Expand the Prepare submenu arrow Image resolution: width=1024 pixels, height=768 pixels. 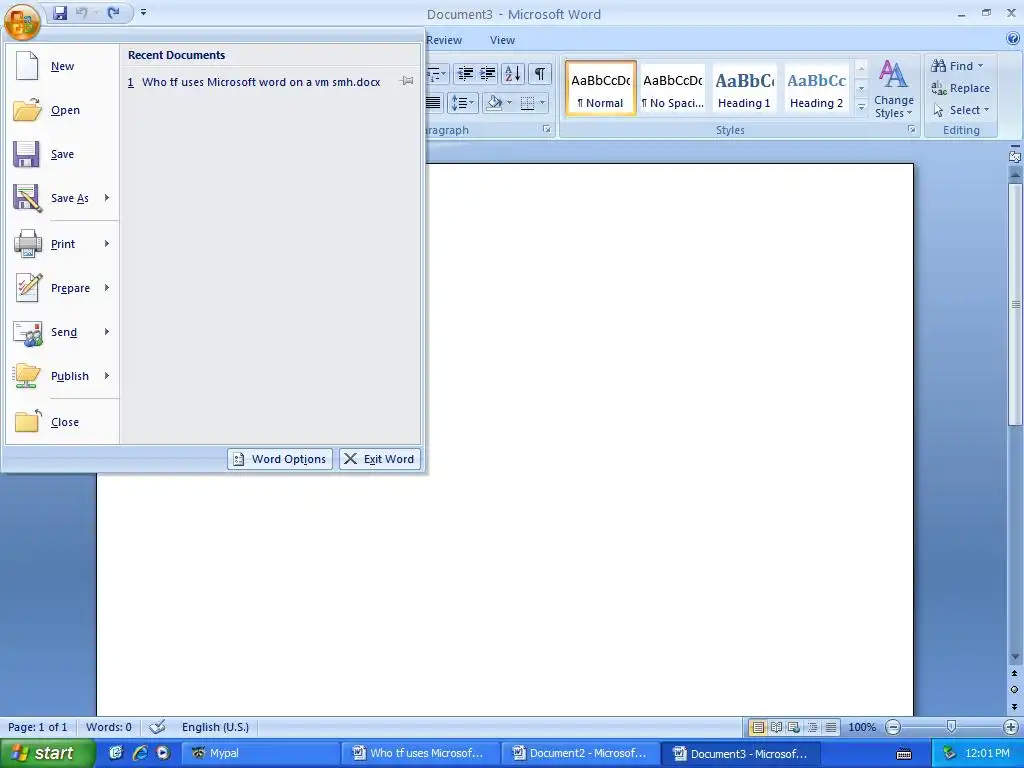[x=107, y=288]
